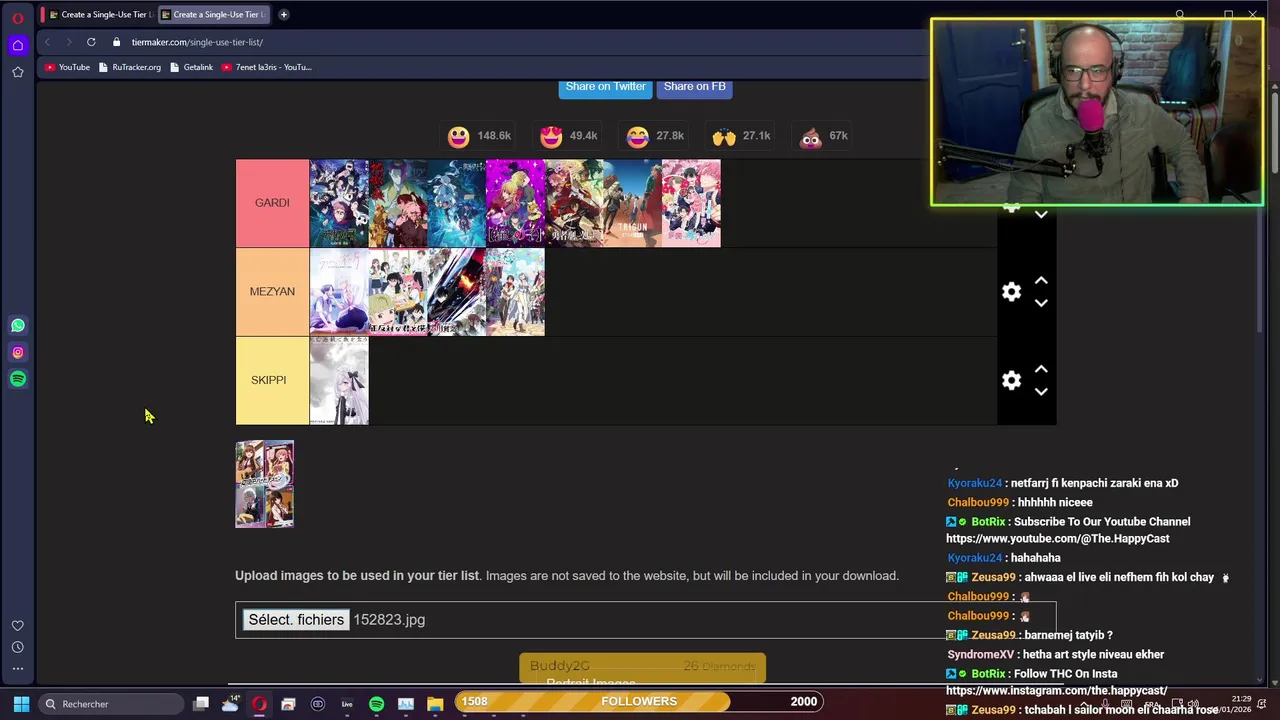Open File Explorer from the taskbar
This screenshot has width=1280, height=720.
(x=435, y=704)
